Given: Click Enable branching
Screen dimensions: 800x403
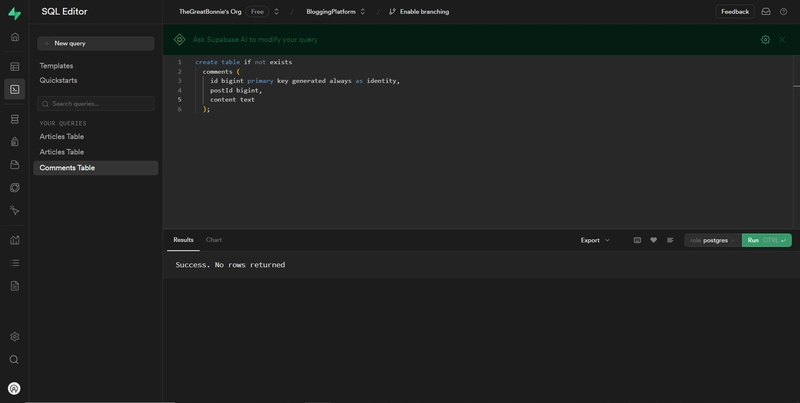Looking at the screenshot, I should (419, 11).
